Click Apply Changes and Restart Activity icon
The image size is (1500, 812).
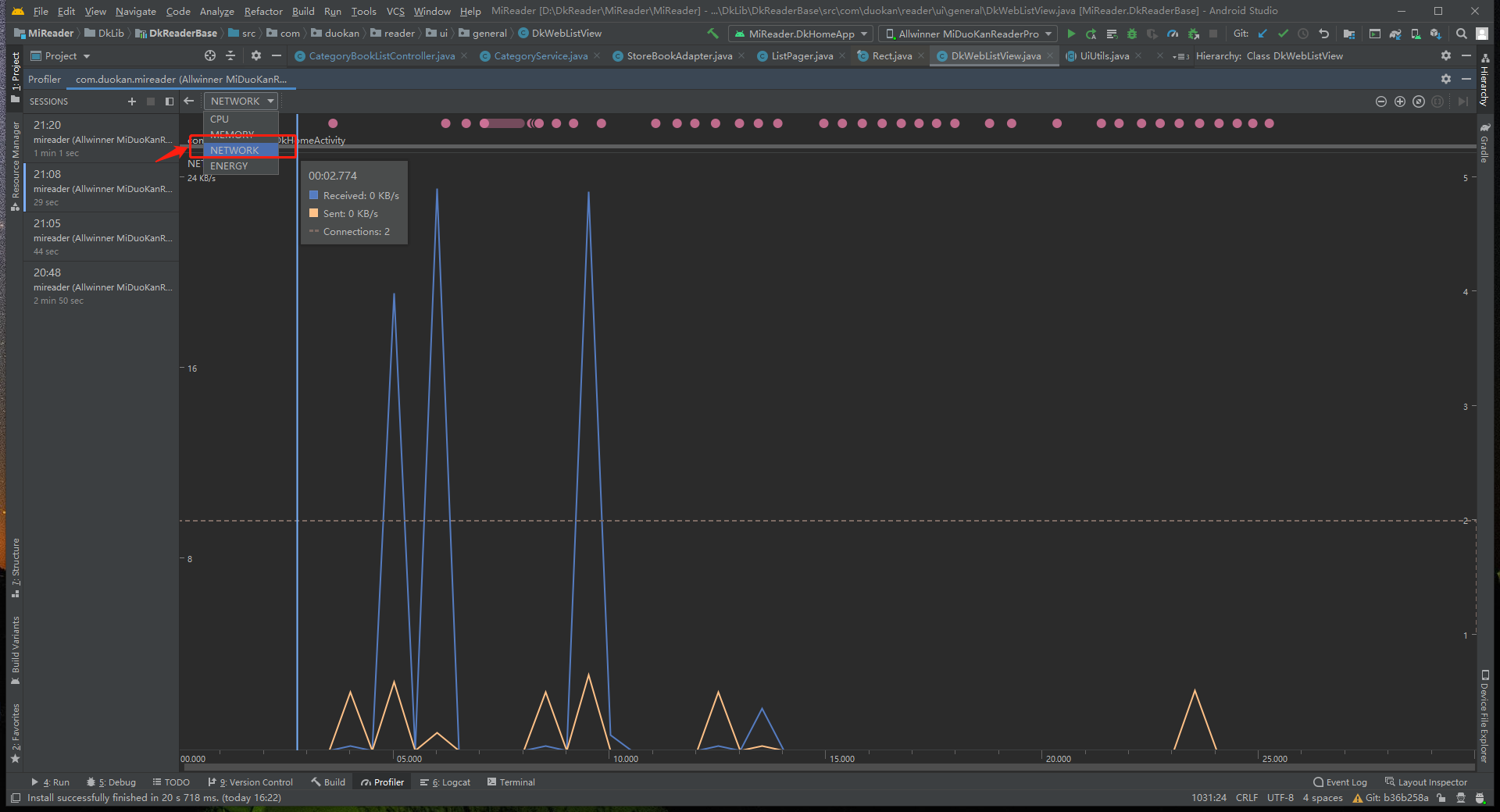coord(1091,34)
